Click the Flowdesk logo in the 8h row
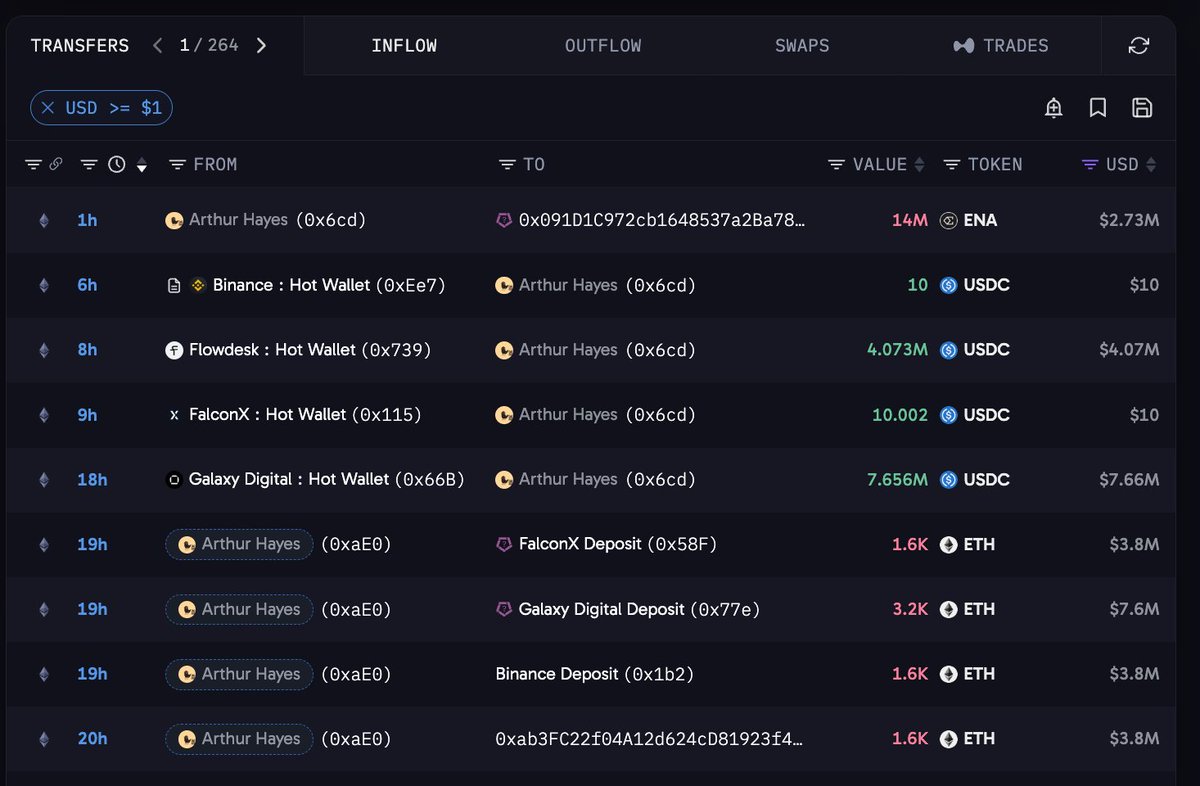The height and width of the screenshot is (786, 1200). point(174,350)
